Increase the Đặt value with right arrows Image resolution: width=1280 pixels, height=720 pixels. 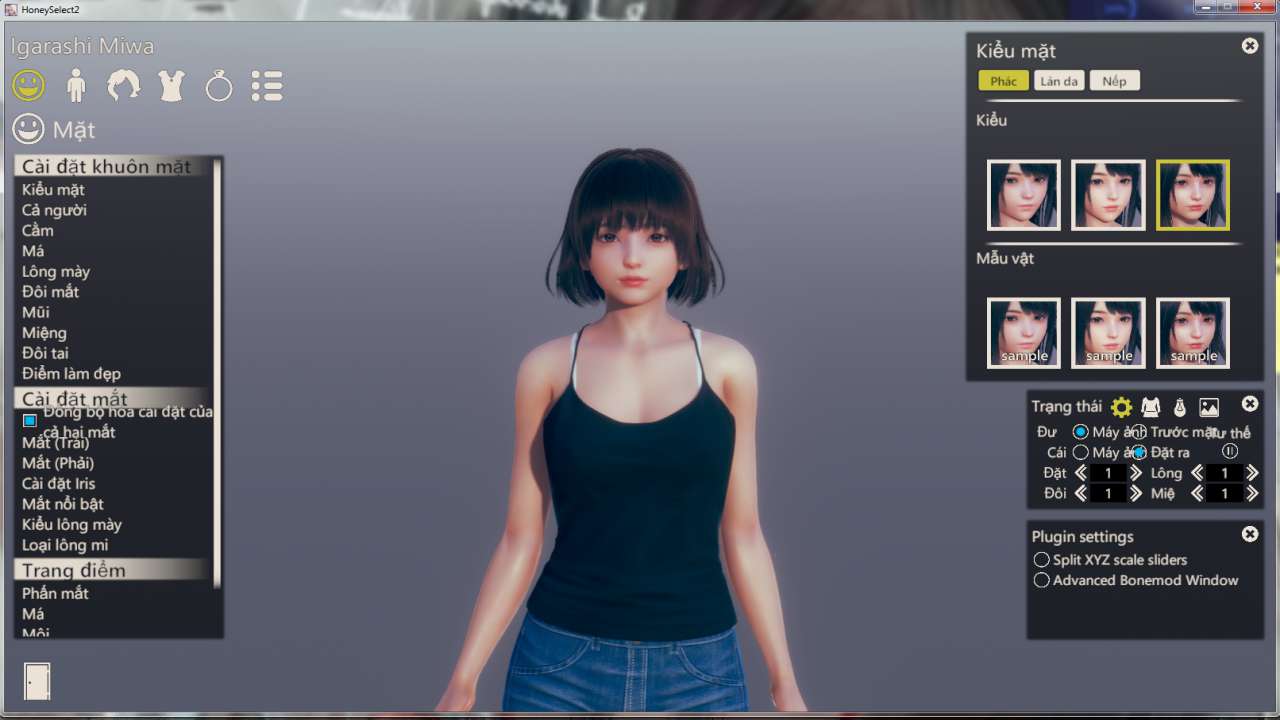click(1136, 473)
